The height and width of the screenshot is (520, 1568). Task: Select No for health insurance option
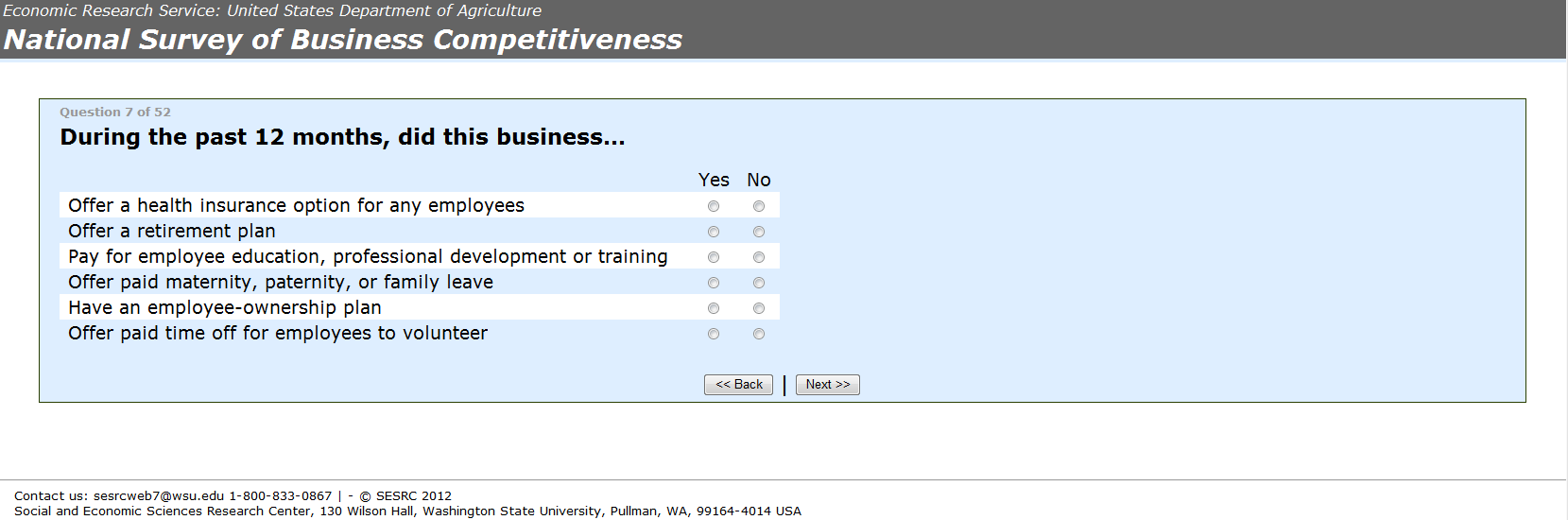coord(759,206)
